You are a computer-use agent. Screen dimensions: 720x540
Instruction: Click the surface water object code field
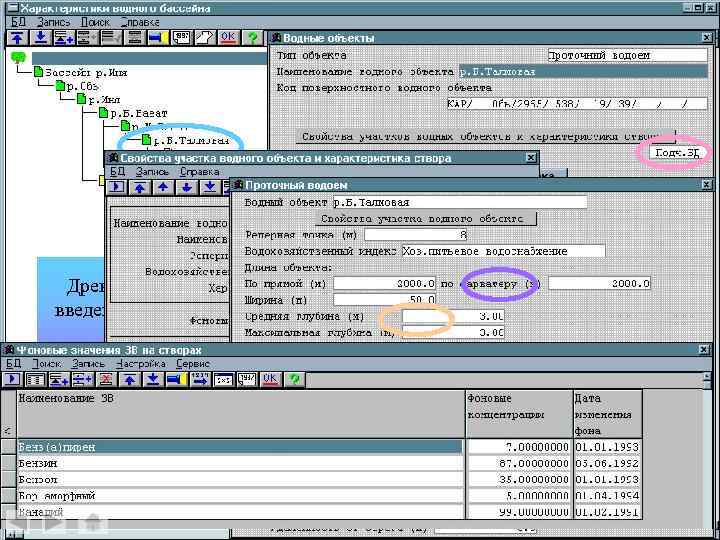[577, 103]
